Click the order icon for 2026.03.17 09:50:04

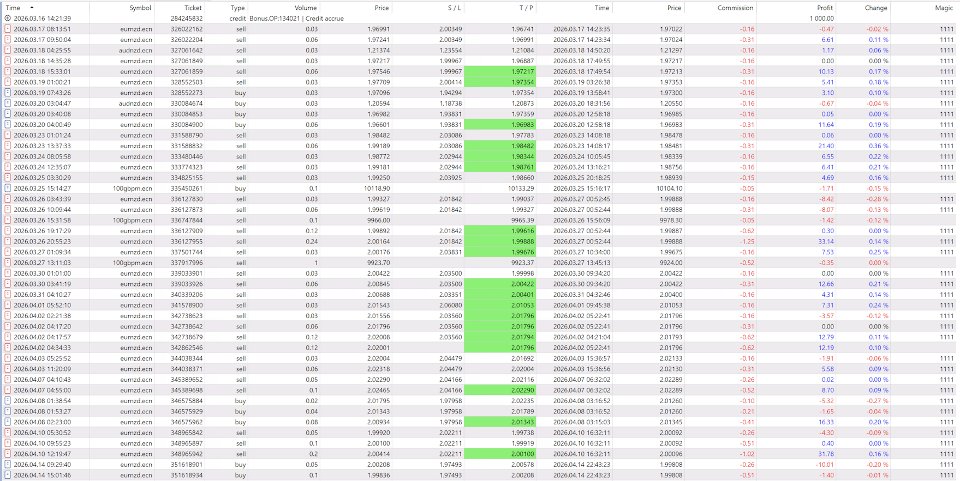coord(7,39)
